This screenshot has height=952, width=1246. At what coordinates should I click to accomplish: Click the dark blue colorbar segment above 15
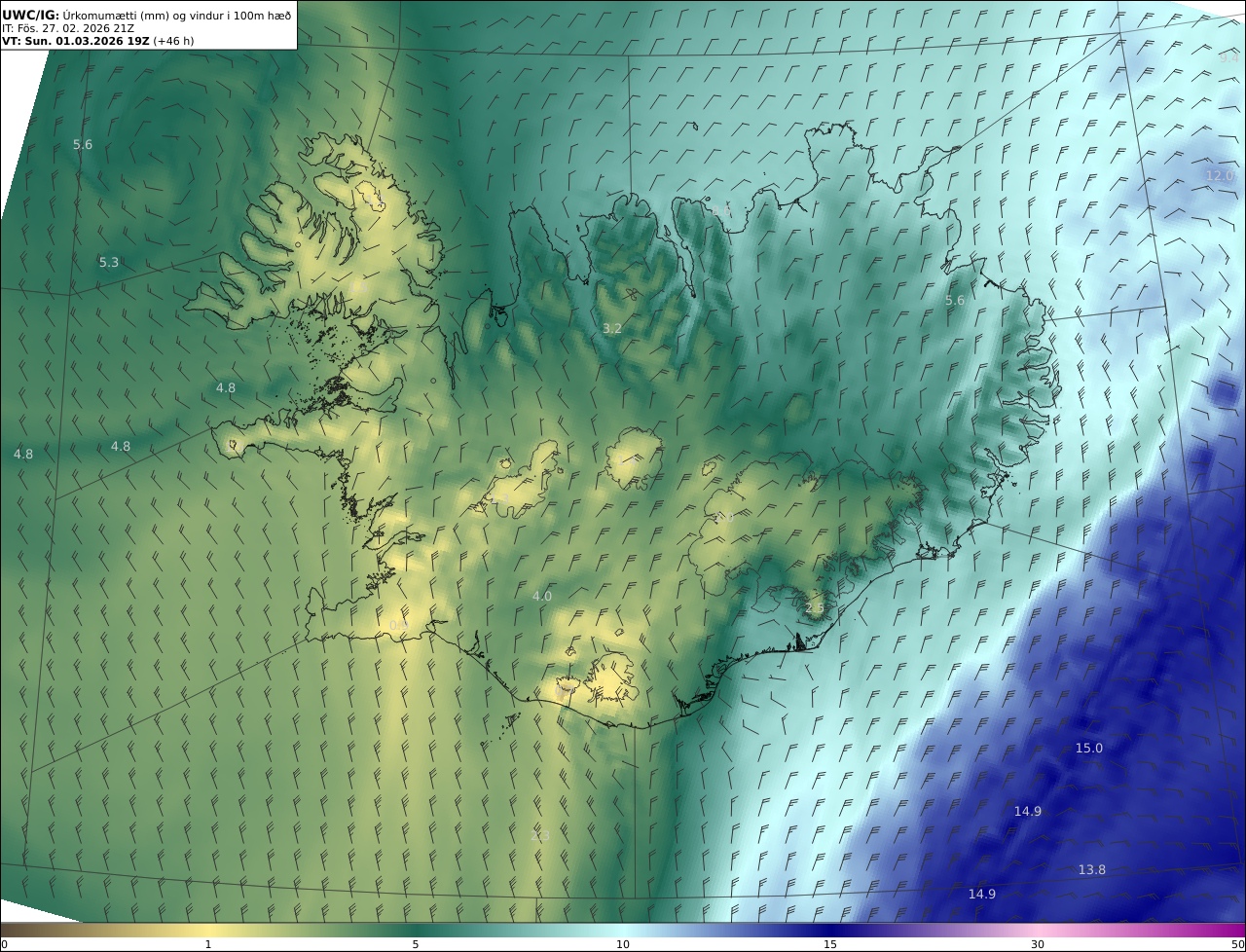tap(830, 930)
